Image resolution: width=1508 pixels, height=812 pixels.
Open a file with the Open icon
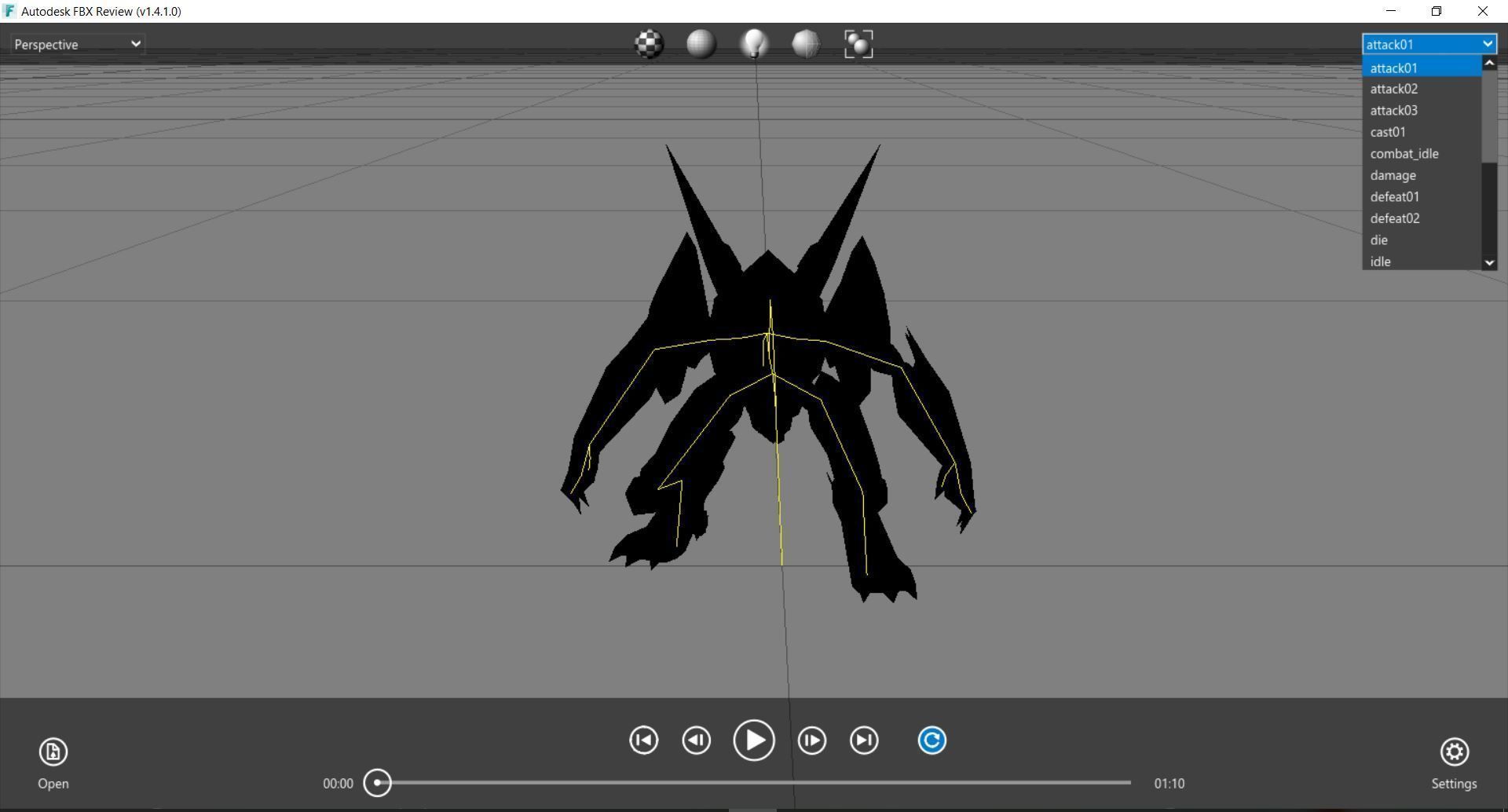tap(53, 752)
